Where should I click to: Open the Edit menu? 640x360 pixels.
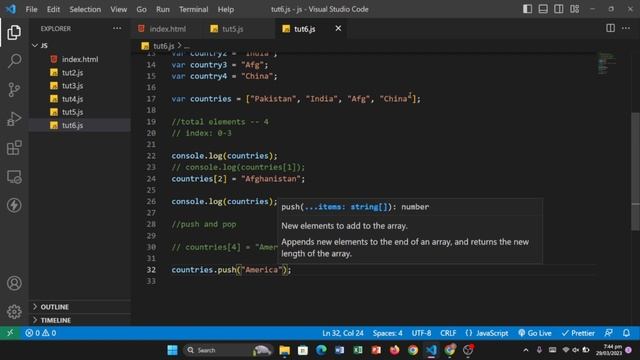[x=53, y=9]
